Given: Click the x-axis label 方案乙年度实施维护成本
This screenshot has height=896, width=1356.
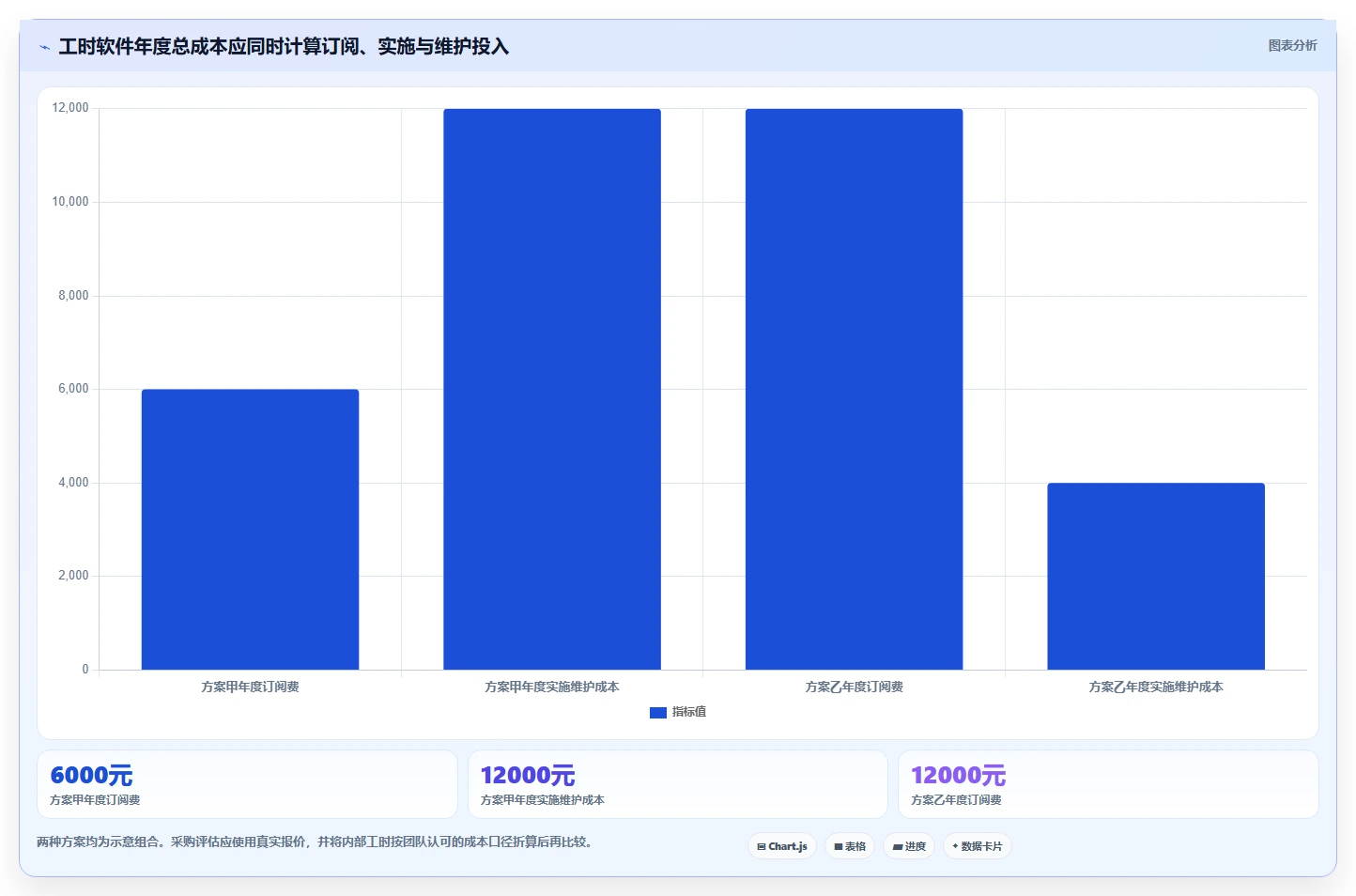Looking at the screenshot, I should coord(1156,687).
